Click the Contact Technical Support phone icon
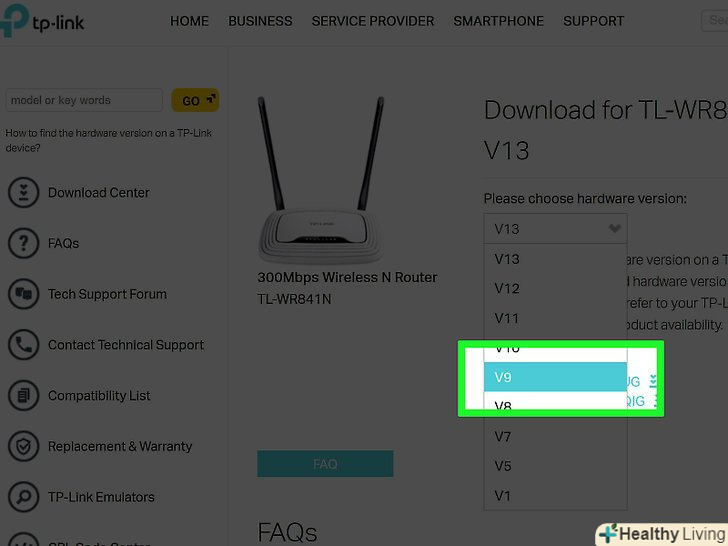 pyautogui.click(x=23, y=344)
